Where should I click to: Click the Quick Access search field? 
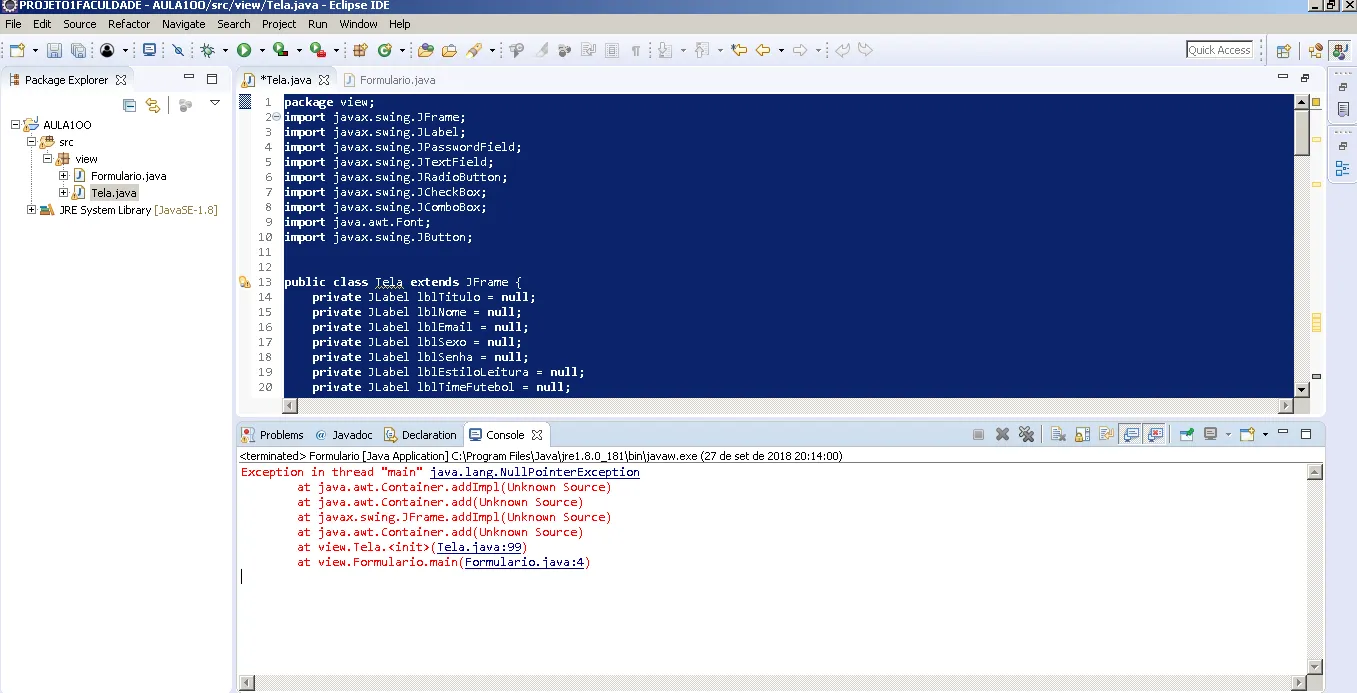coord(1219,50)
